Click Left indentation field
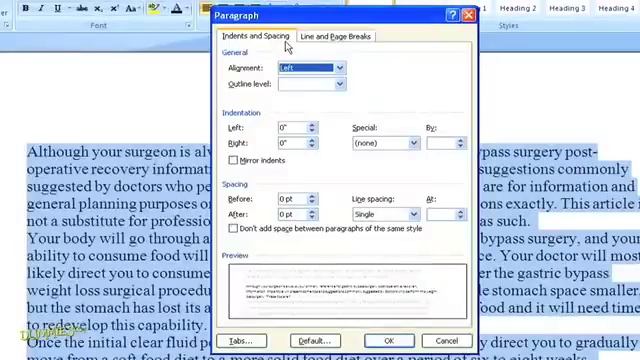Image resolution: width=640 pixels, height=360 pixels. 292,128
